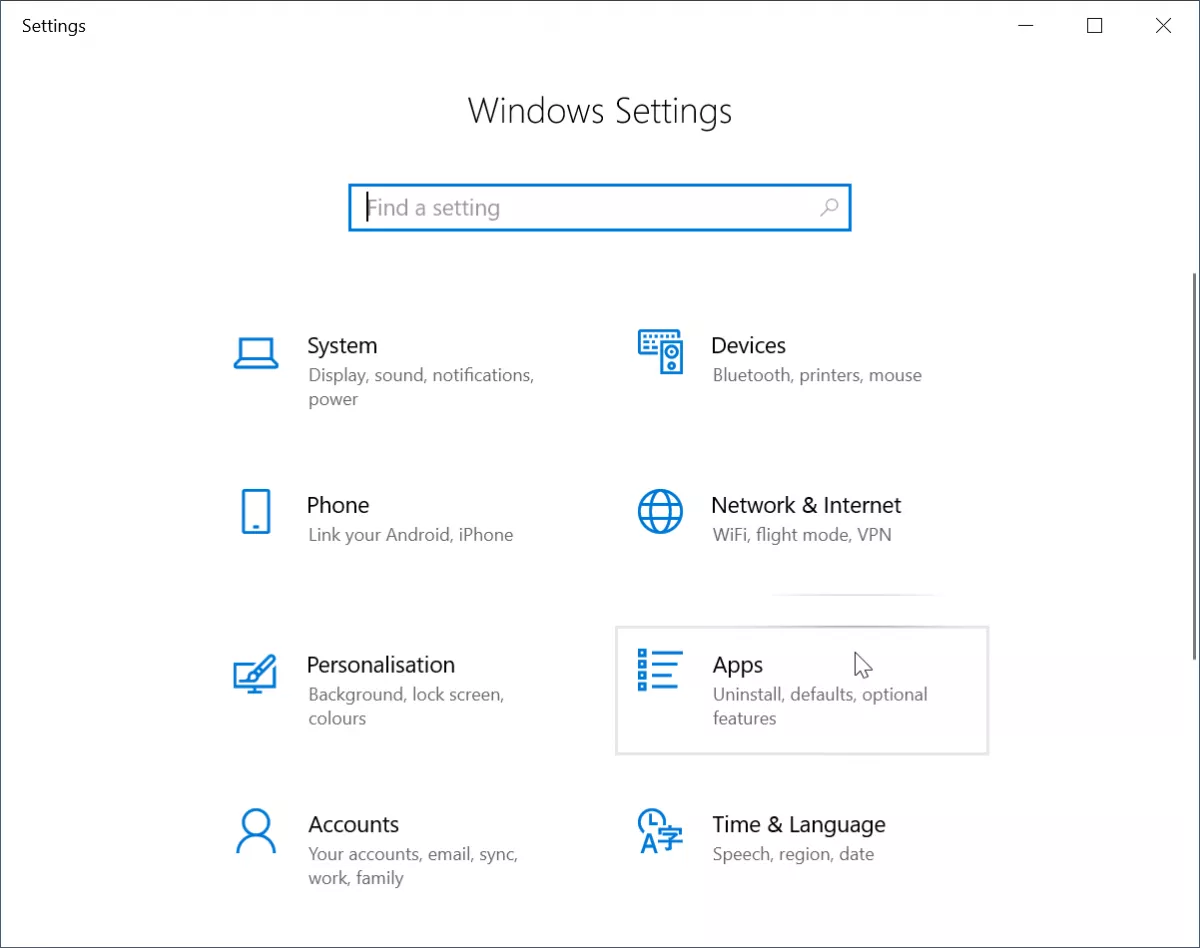
Task: Click 'Uninstall, defaults, optional features' description
Action: click(820, 706)
